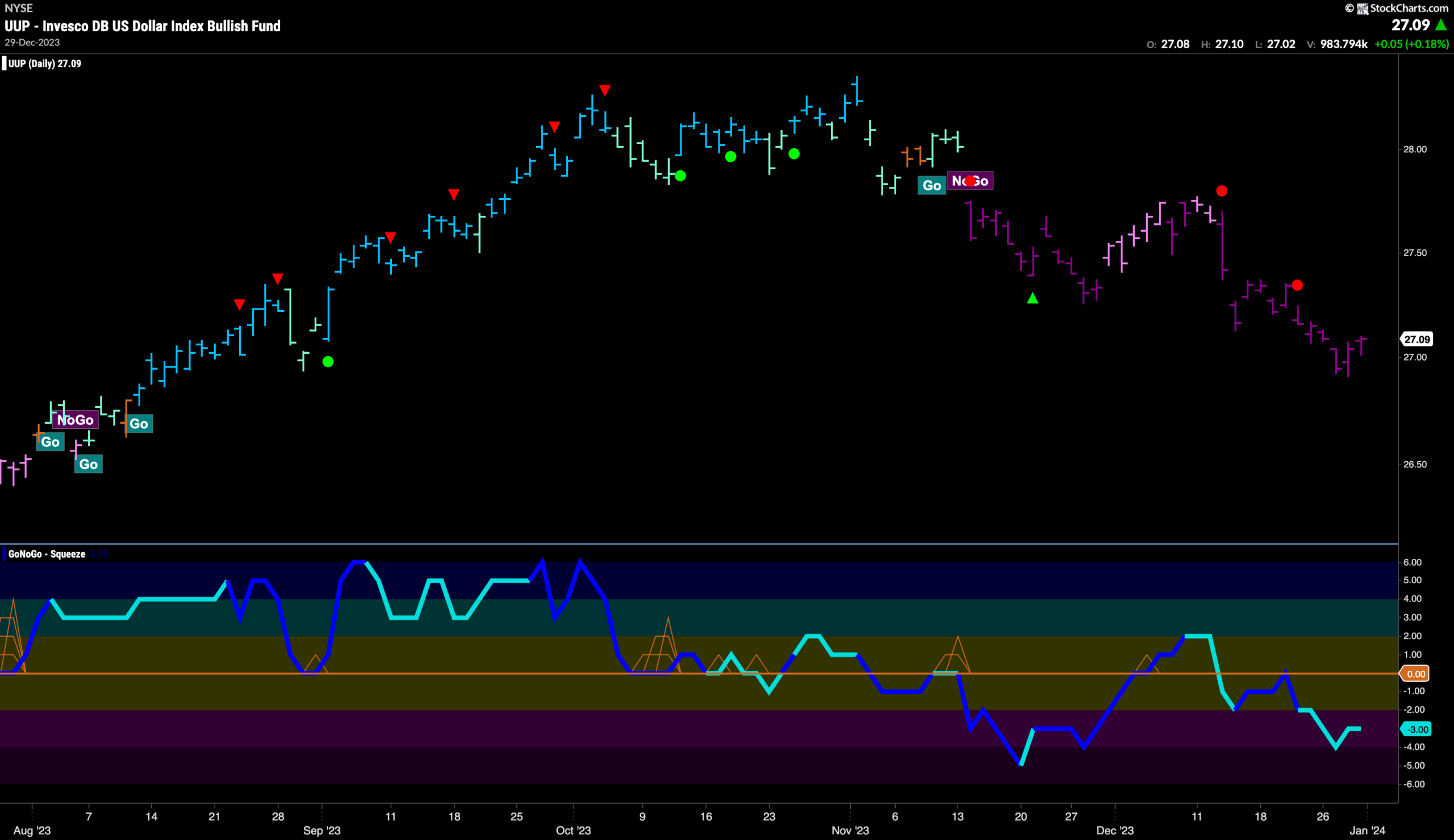Screen dimensions: 1454x840
Task: Click the green circle near October 13 bars
Action: click(x=680, y=175)
